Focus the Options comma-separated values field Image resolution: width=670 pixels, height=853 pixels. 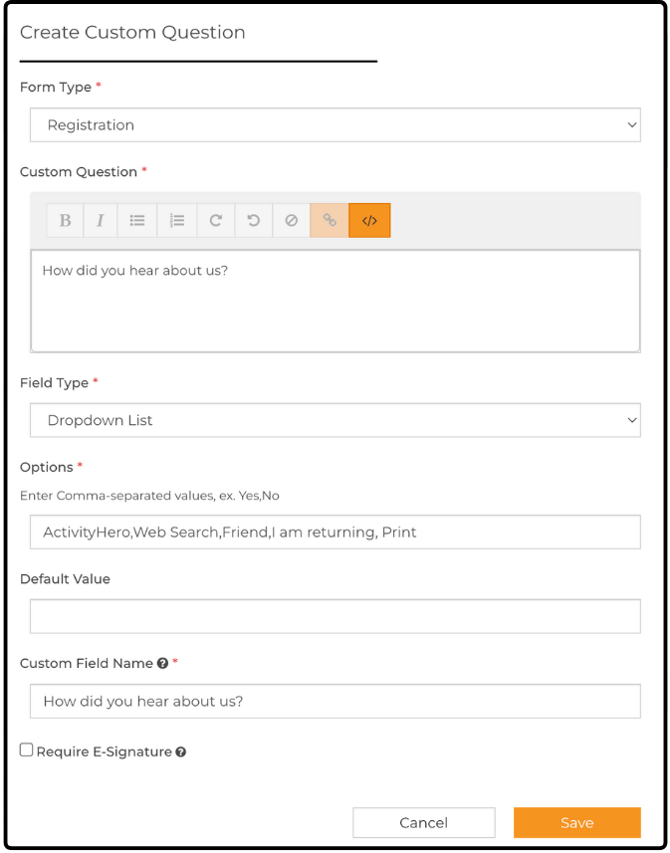[335, 532]
